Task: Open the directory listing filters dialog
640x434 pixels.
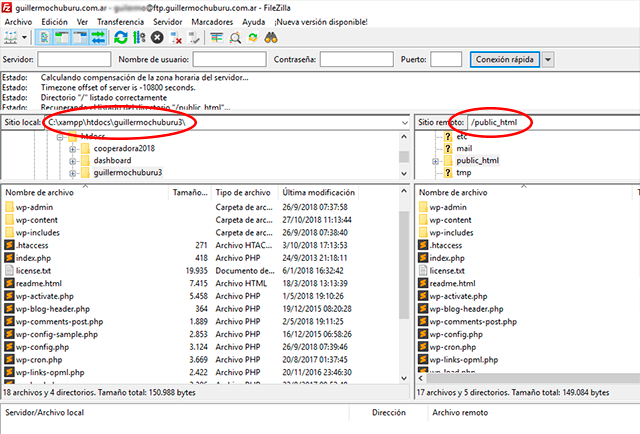Action: coord(216,38)
